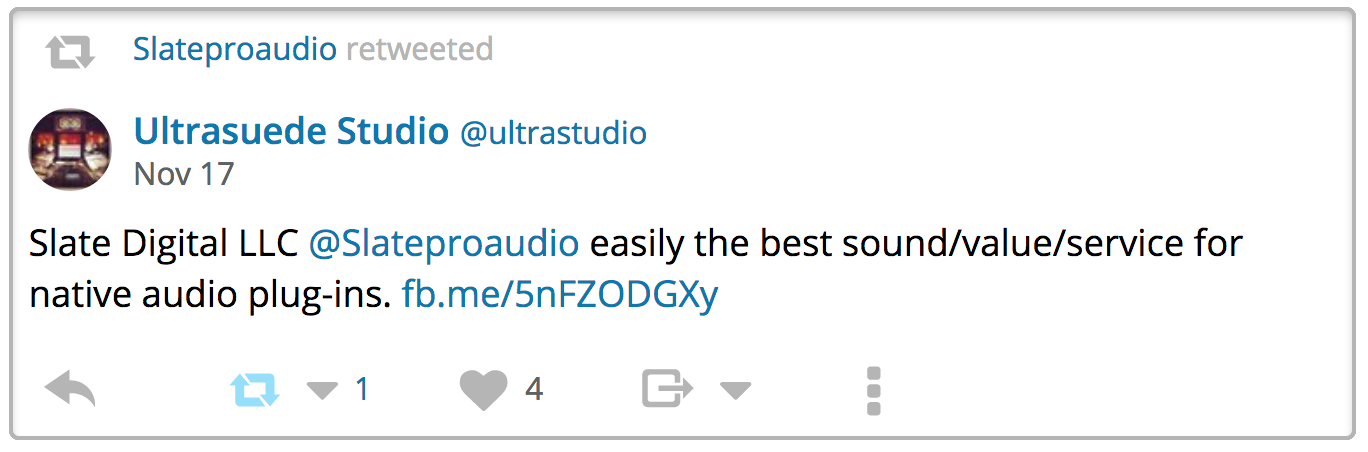Click the @ultrastudio handle
Screen dimensions: 1368x452
tap(553, 133)
